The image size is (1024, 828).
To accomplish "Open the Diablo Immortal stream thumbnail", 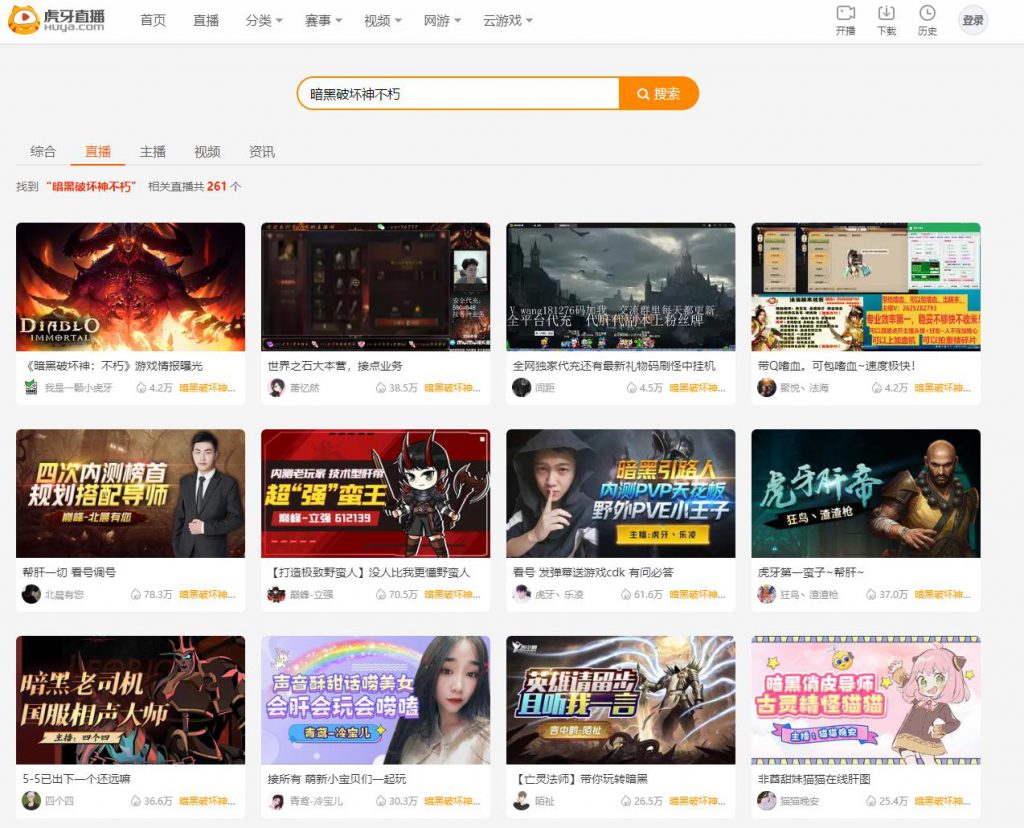I will click(131, 287).
